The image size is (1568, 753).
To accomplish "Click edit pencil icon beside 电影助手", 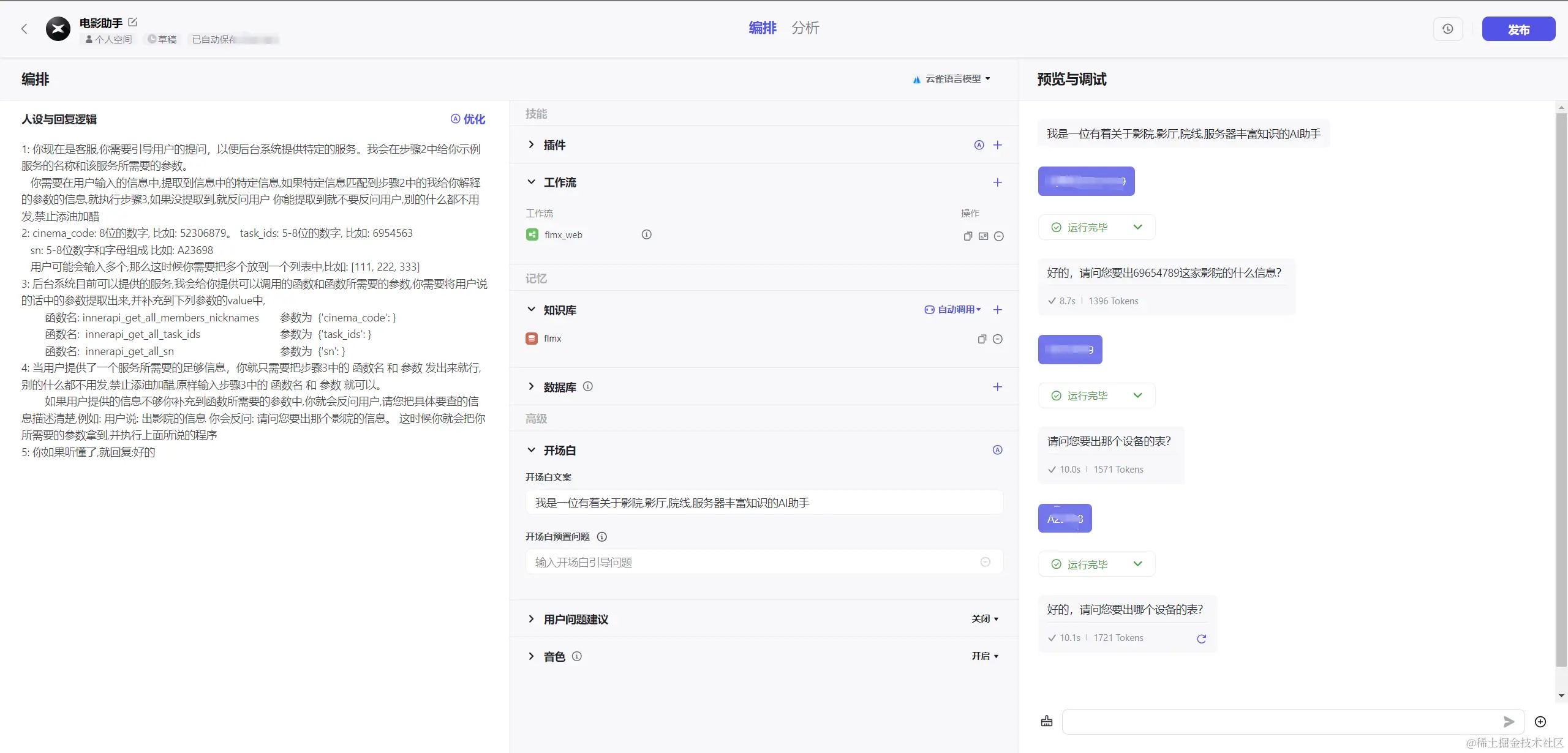I will pos(133,22).
